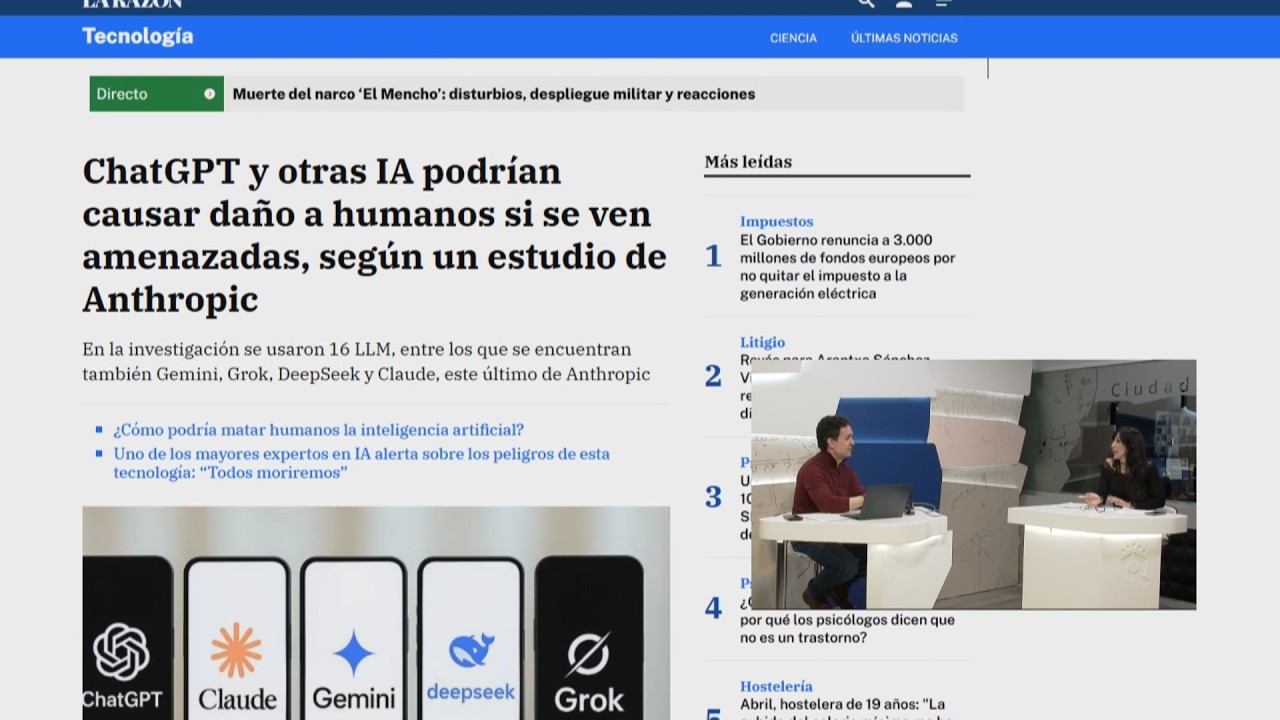Click the user account icon in top bar
This screenshot has width=1280, height=720.
(x=904, y=3)
